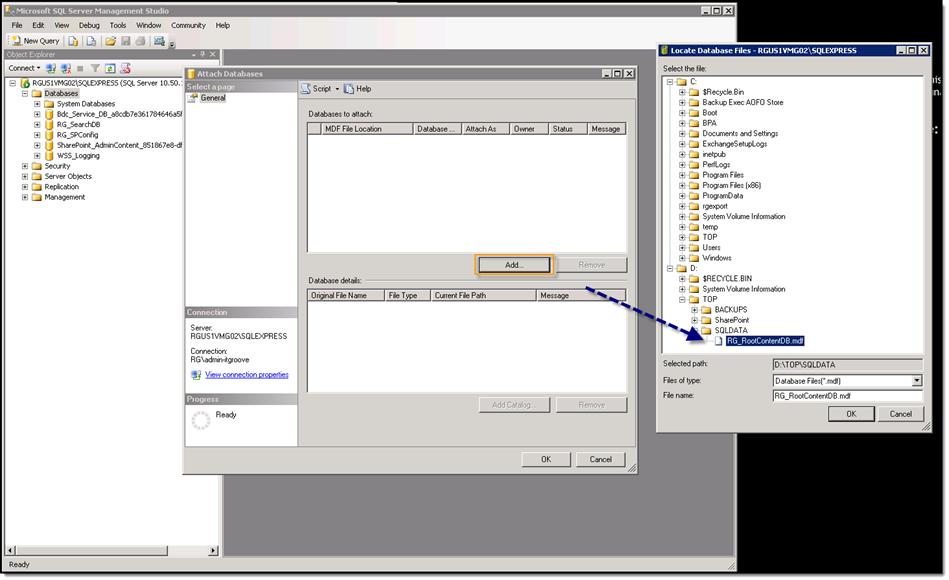Open the toolbar options overflow arrow
Viewport: 949px width, 580px height.
click(x=172, y=44)
